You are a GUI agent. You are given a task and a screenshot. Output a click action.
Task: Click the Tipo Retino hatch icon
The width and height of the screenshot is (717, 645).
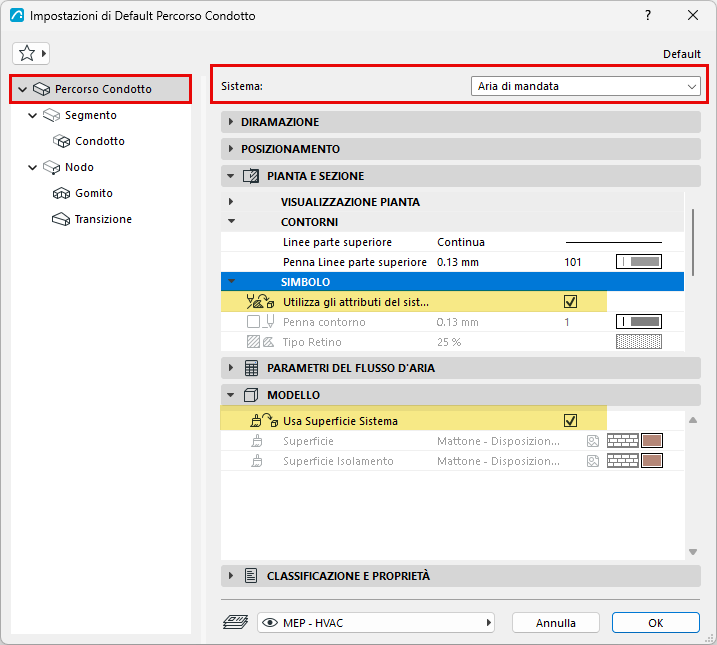point(260,342)
